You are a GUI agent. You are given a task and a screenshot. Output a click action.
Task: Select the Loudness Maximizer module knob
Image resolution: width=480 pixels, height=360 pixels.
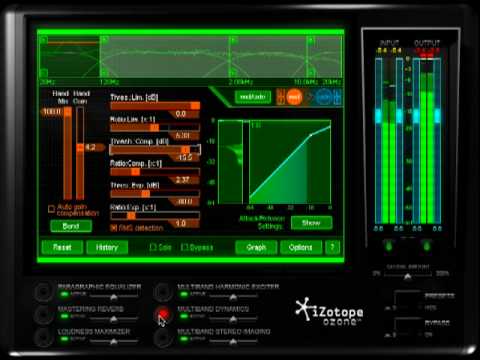click(44, 336)
